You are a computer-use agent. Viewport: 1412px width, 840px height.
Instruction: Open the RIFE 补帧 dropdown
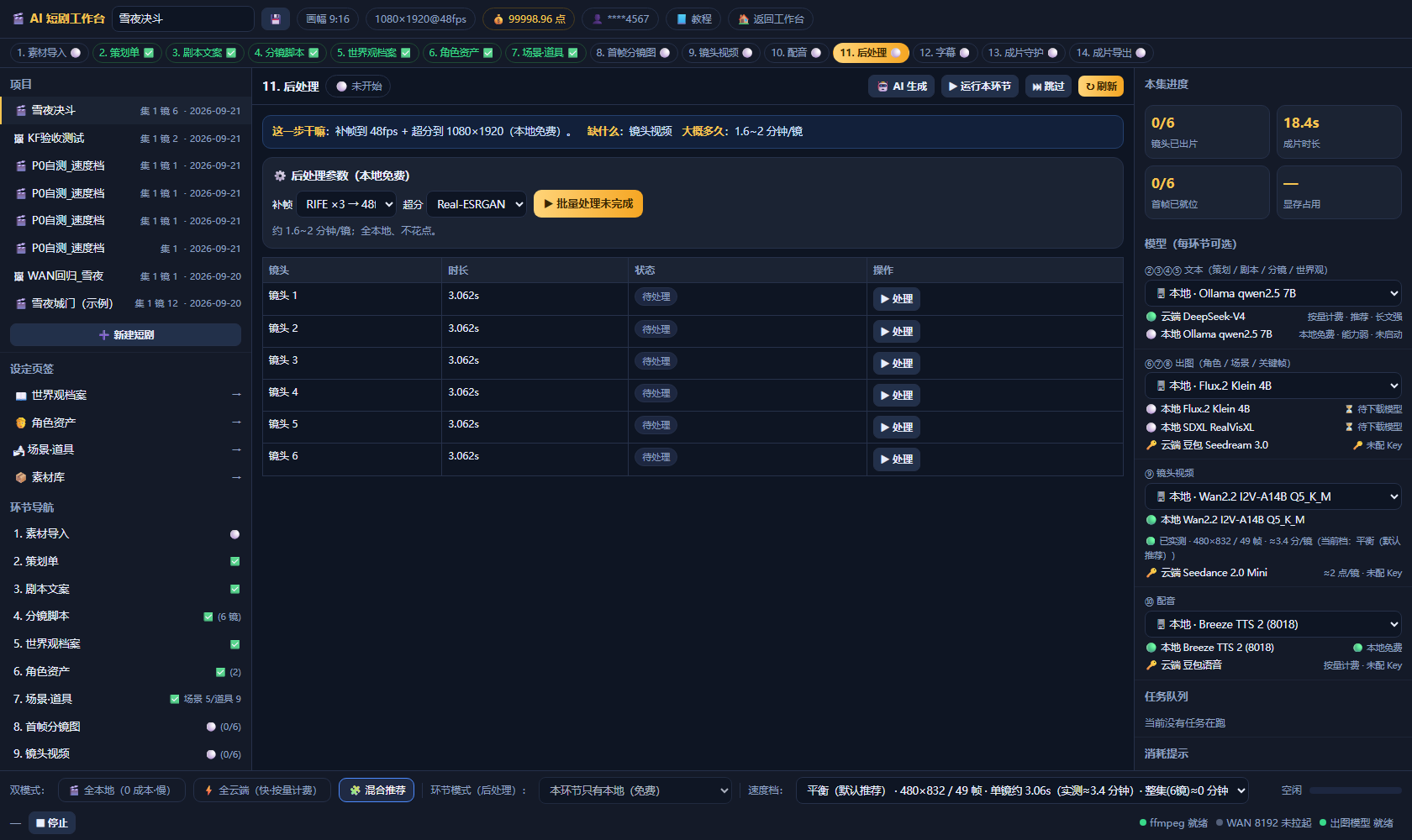(346, 204)
